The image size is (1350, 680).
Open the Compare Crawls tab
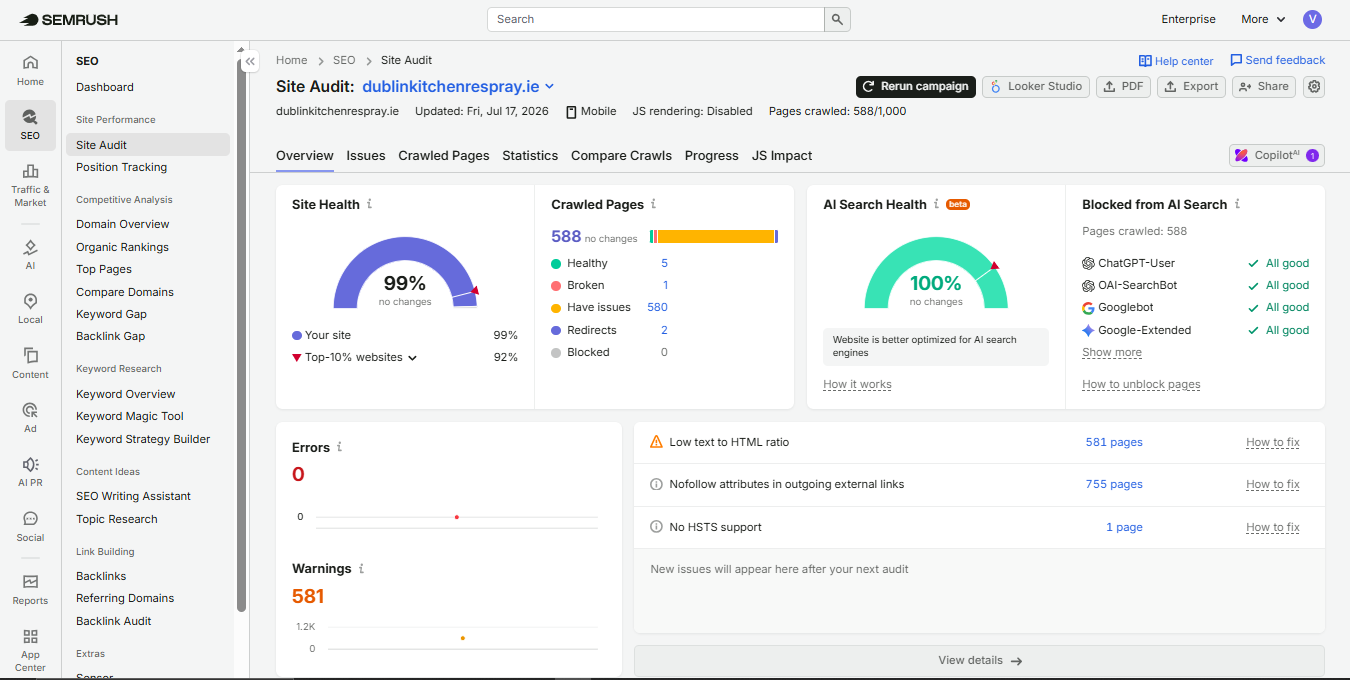click(x=621, y=155)
